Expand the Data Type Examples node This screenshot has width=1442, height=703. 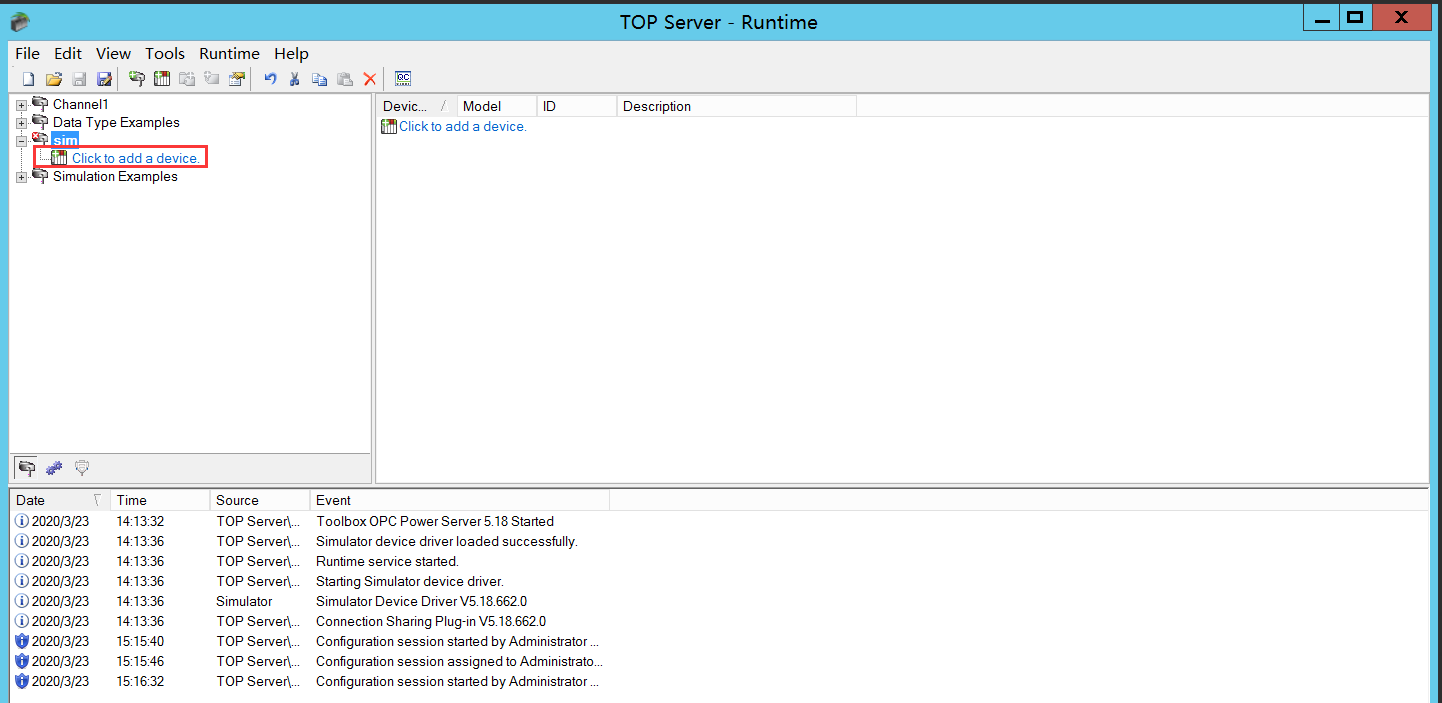(22, 123)
